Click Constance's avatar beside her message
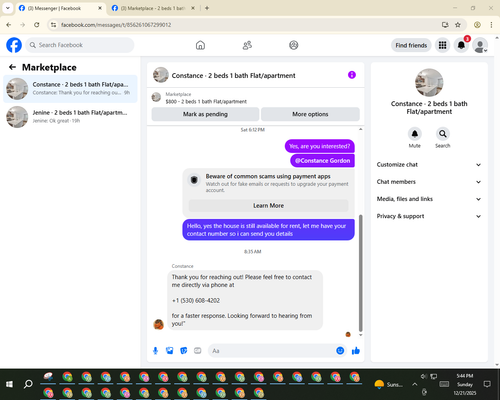Image resolution: width=500 pixels, height=400 pixels. coord(158,324)
